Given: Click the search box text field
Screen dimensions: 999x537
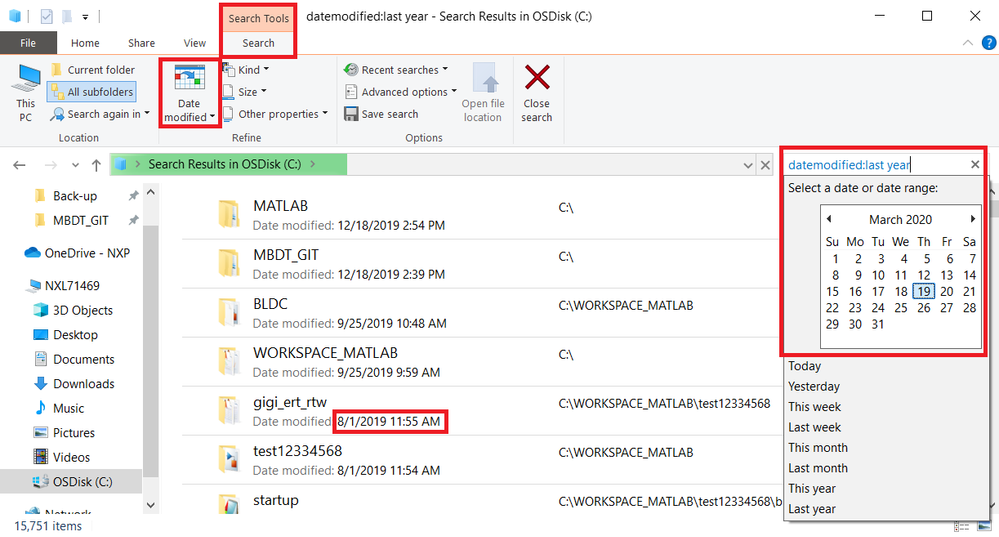Looking at the screenshot, I should pyautogui.click(x=876, y=165).
